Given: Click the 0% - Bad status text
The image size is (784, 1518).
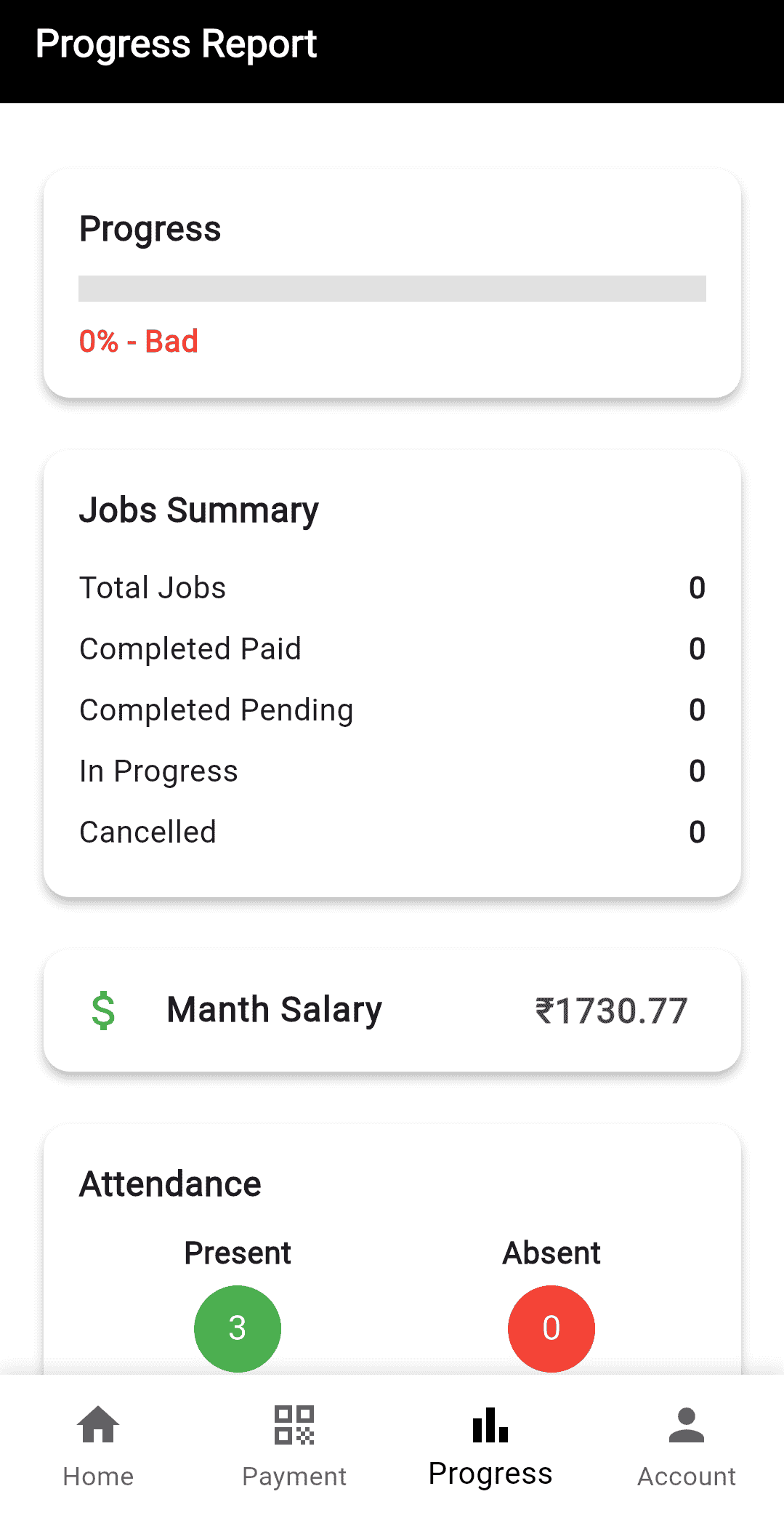Looking at the screenshot, I should click(x=139, y=341).
